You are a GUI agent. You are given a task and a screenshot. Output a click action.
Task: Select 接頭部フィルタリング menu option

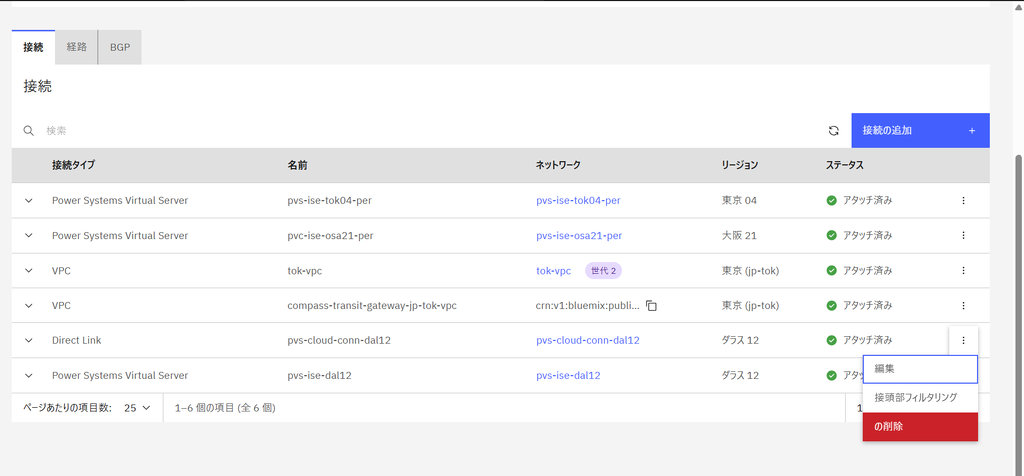coord(920,397)
